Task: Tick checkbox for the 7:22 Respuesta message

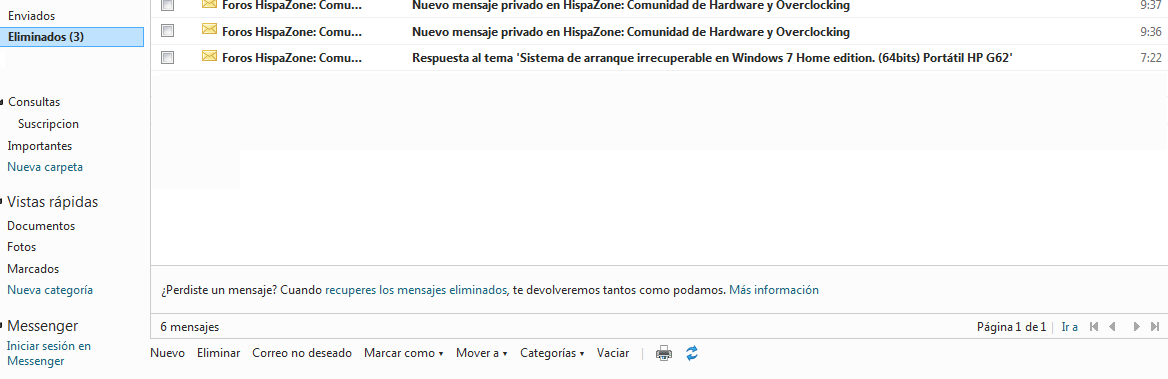Action: [168, 57]
